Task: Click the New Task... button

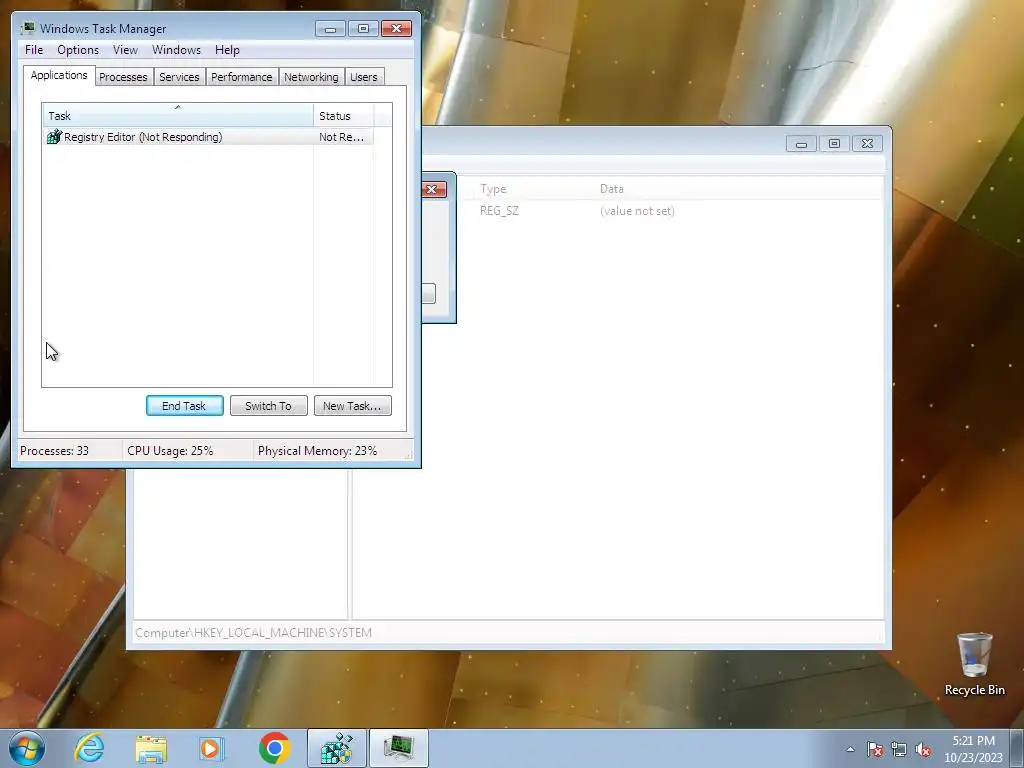Action: point(353,406)
